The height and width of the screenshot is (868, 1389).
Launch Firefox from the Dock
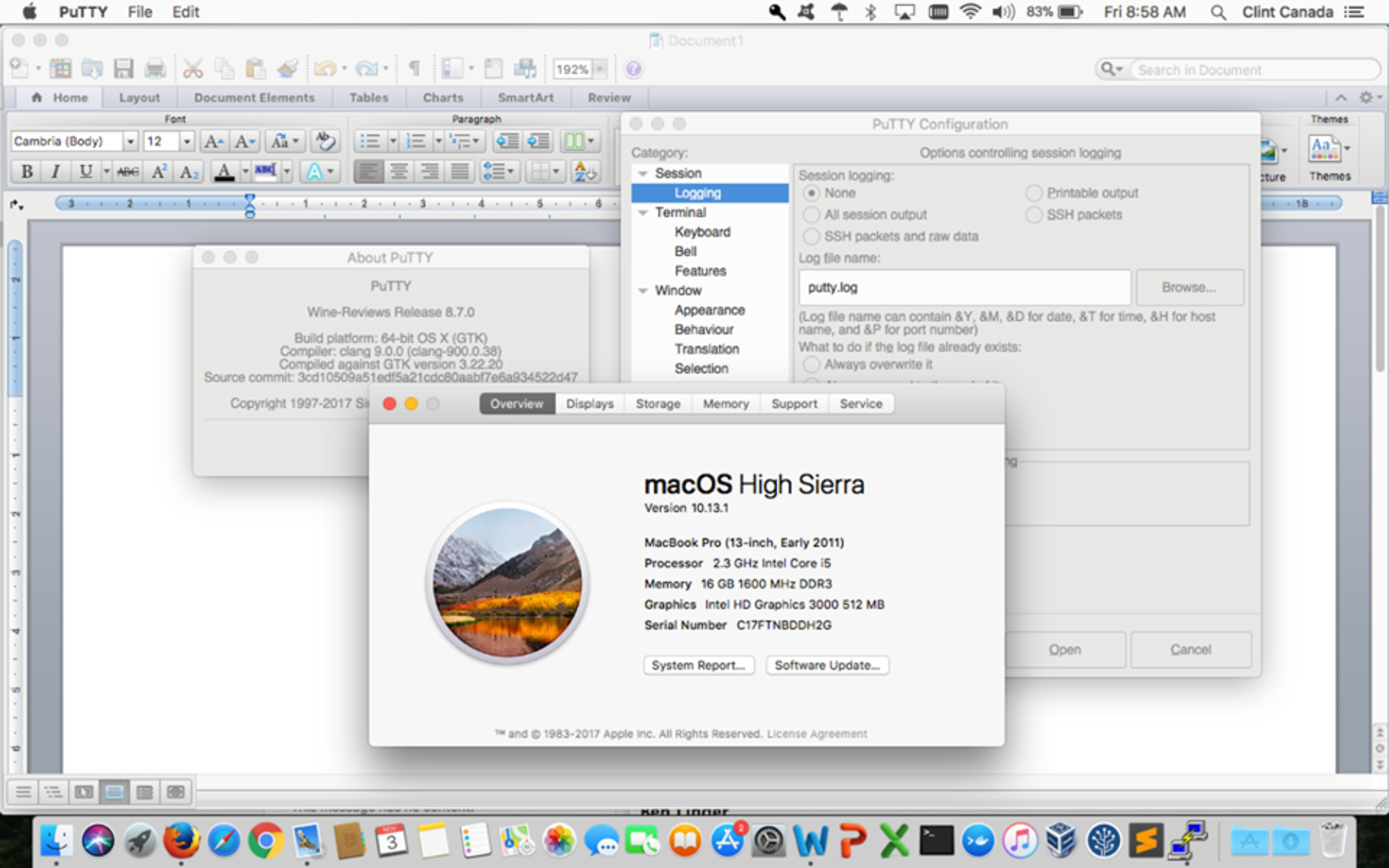tap(182, 842)
